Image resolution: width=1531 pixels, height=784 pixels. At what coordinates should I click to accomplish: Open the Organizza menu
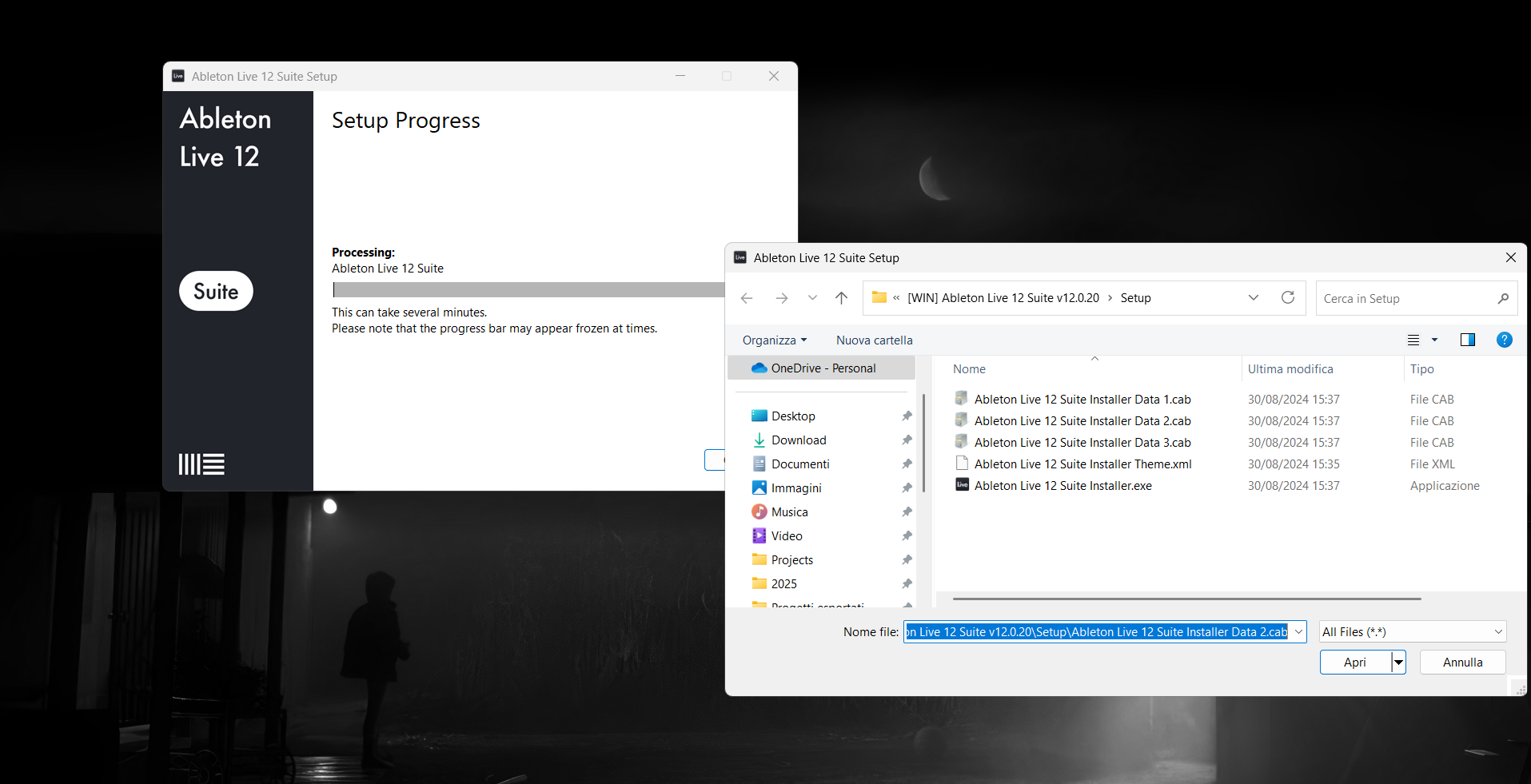[775, 340]
